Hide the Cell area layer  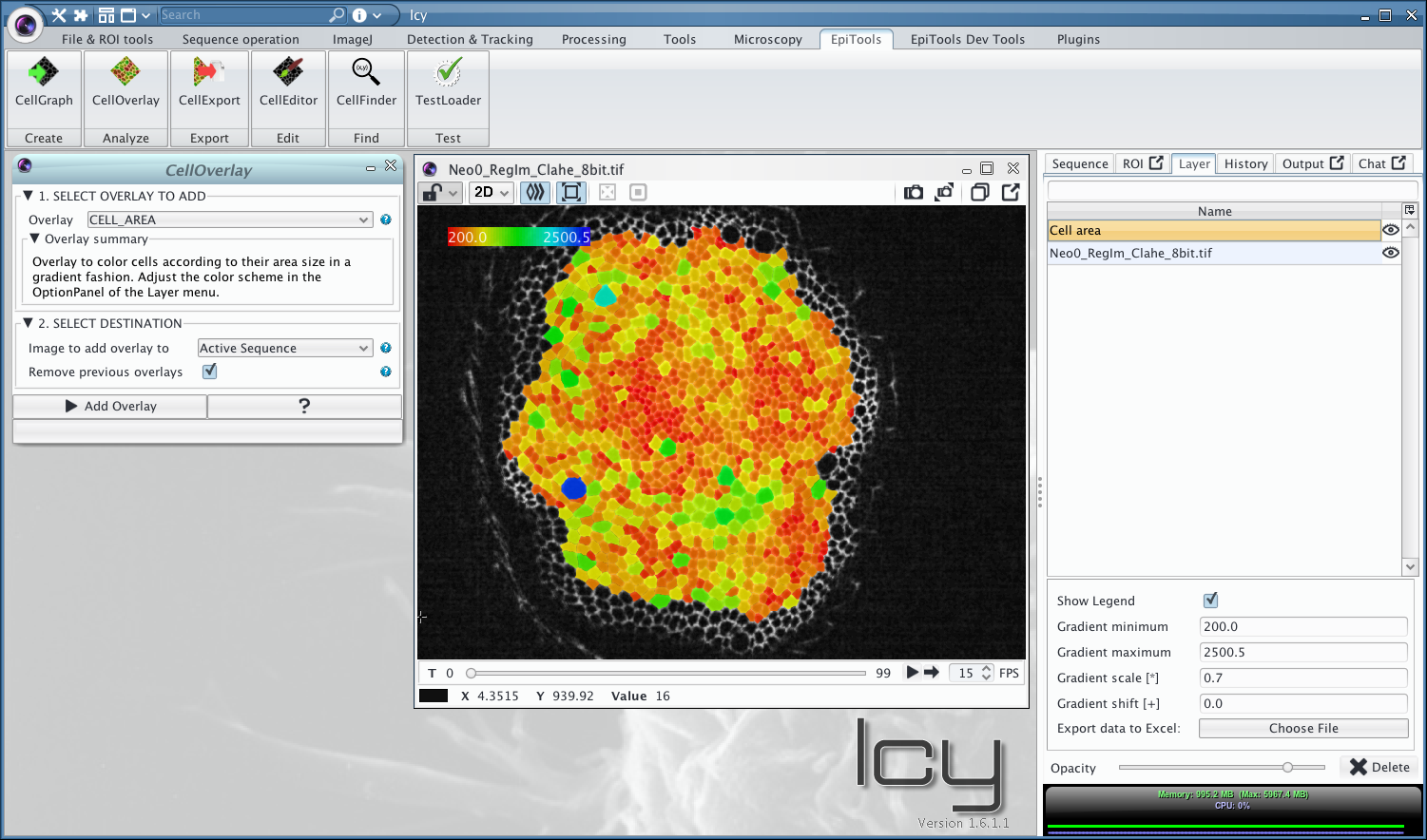(1391, 230)
